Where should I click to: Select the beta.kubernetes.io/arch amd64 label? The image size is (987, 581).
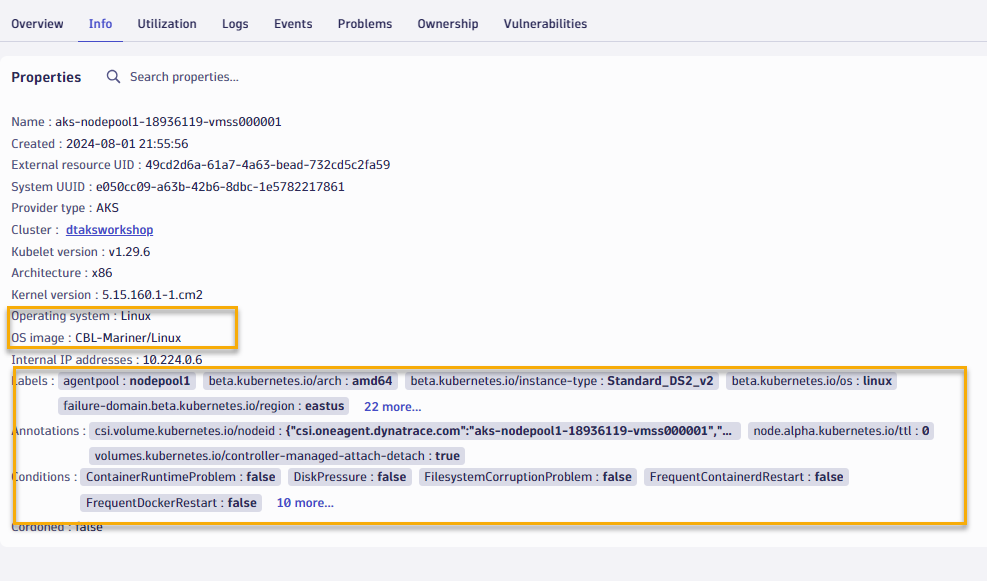(x=300, y=381)
